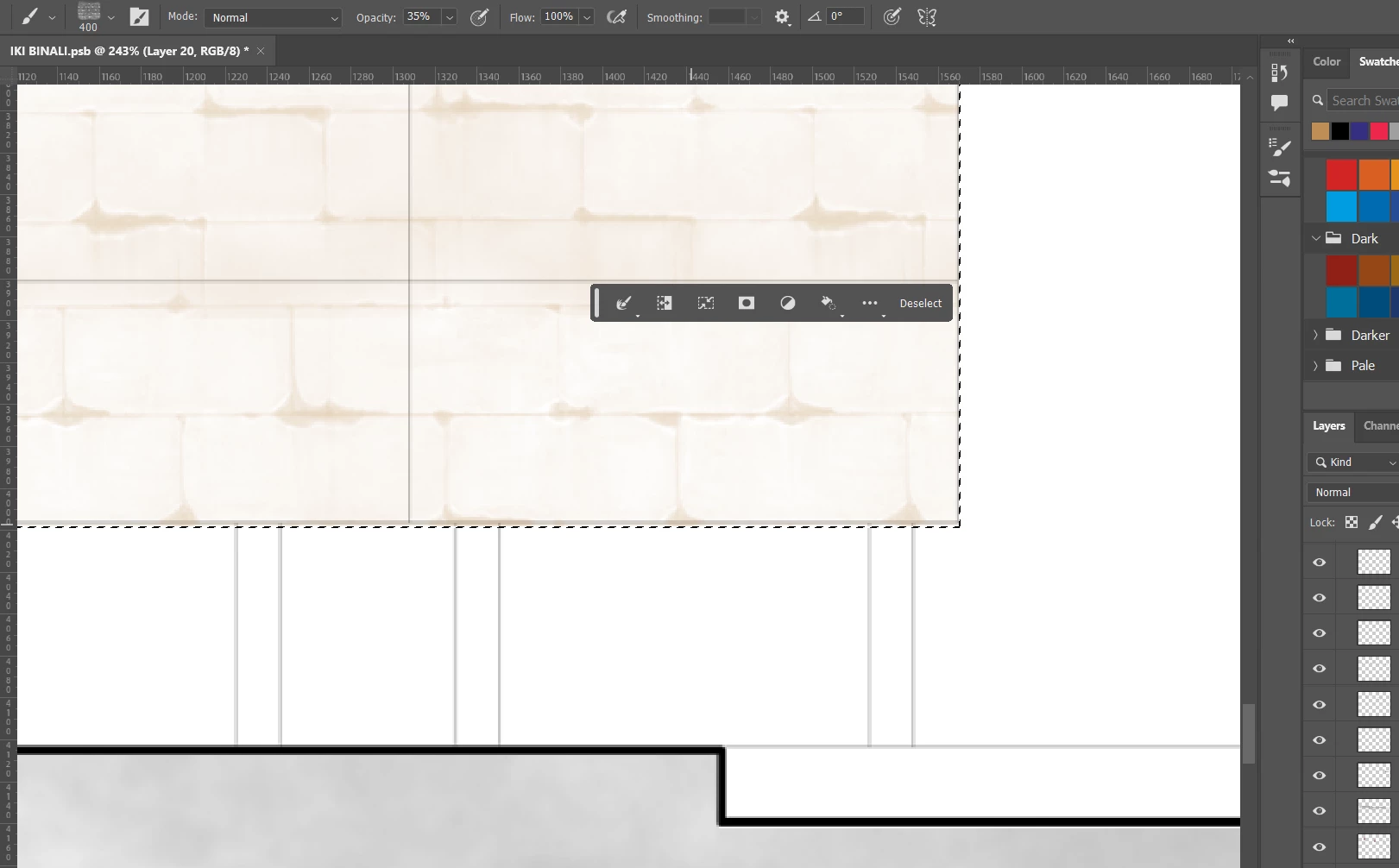This screenshot has width=1399, height=868.
Task: Open smoothing options gear icon
Action: pyautogui.click(x=782, y=16)
